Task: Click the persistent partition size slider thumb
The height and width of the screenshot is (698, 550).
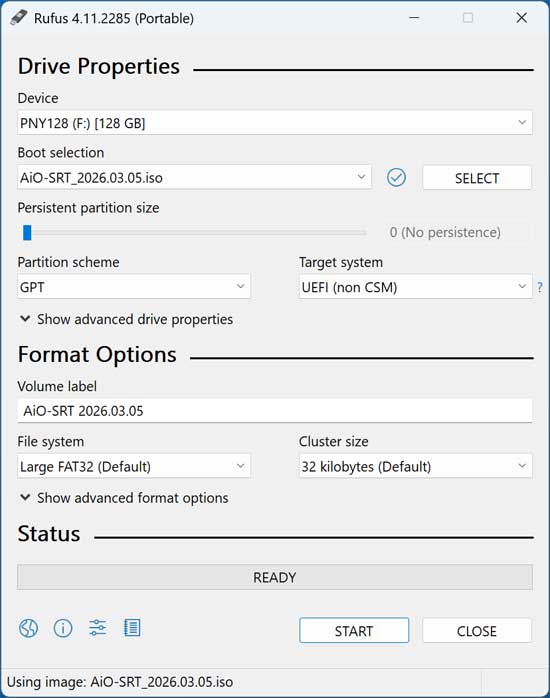Action: [x=27, y=232]
